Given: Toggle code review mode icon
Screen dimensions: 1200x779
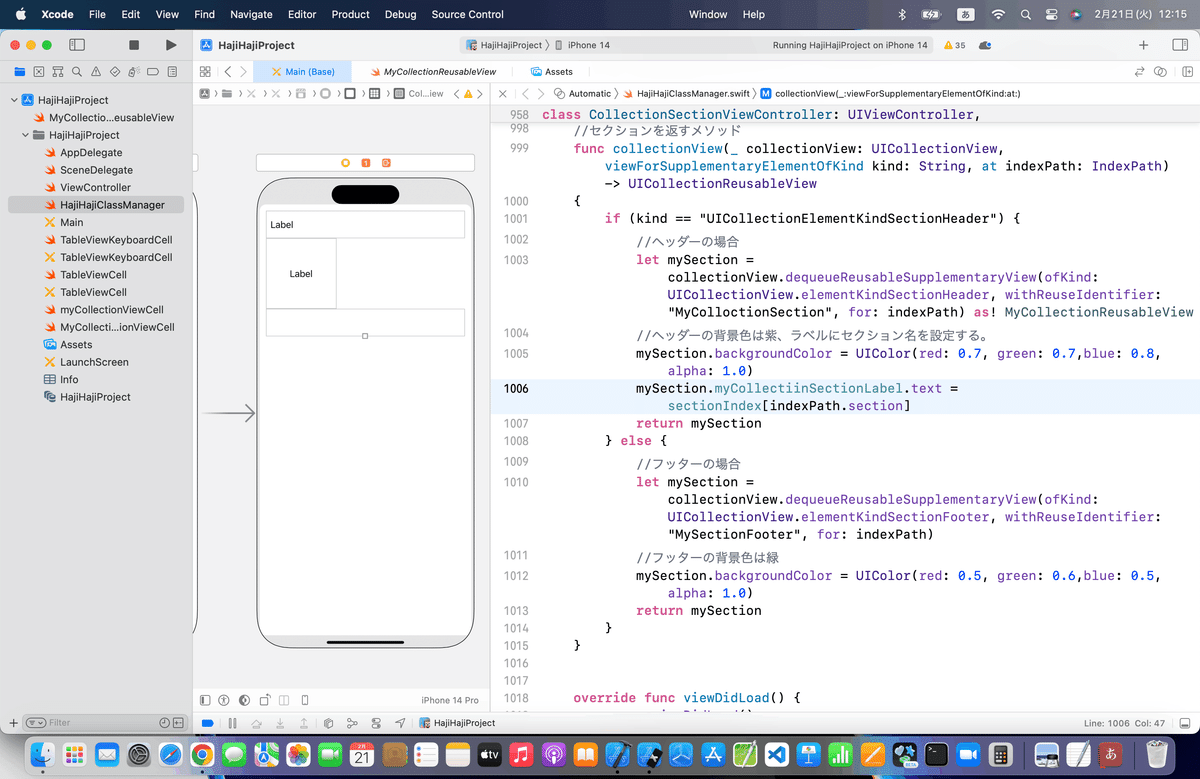Looking at the screenshot, I should [x=1159, y=72].
